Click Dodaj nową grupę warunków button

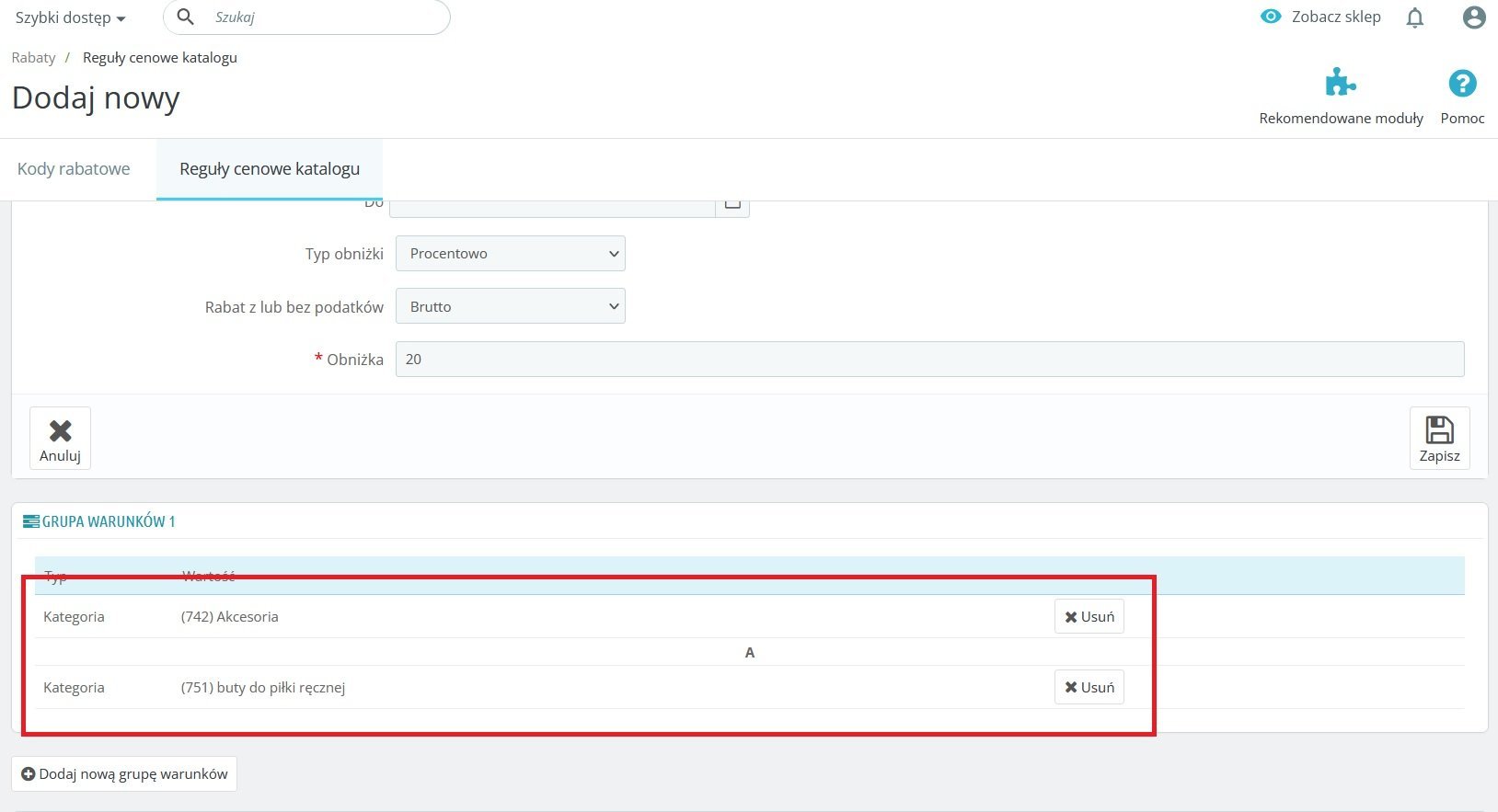point(124,774)
